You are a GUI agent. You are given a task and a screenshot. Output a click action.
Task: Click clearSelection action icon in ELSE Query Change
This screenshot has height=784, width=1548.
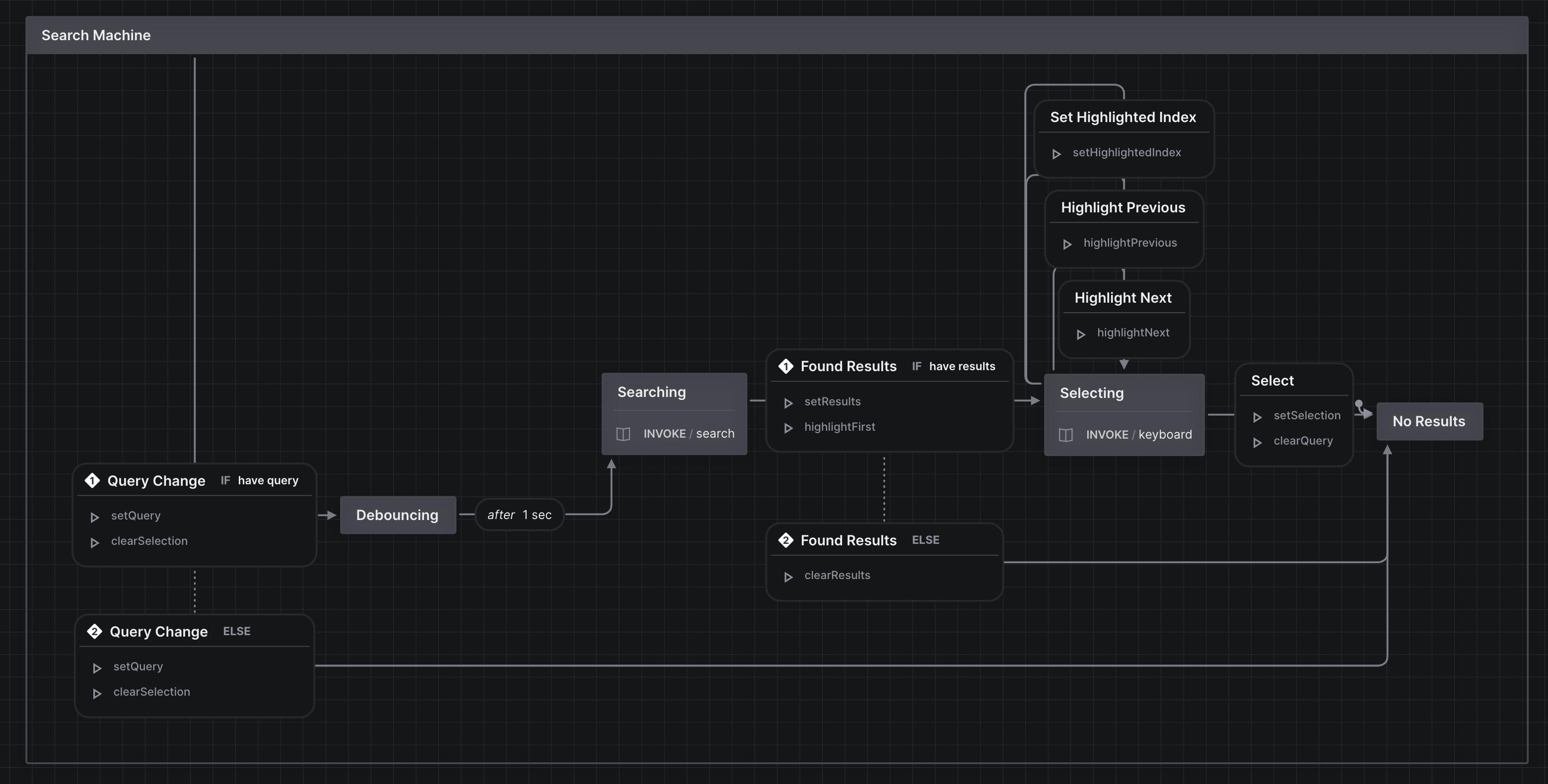pyautogui.click(x=97, y=693)
